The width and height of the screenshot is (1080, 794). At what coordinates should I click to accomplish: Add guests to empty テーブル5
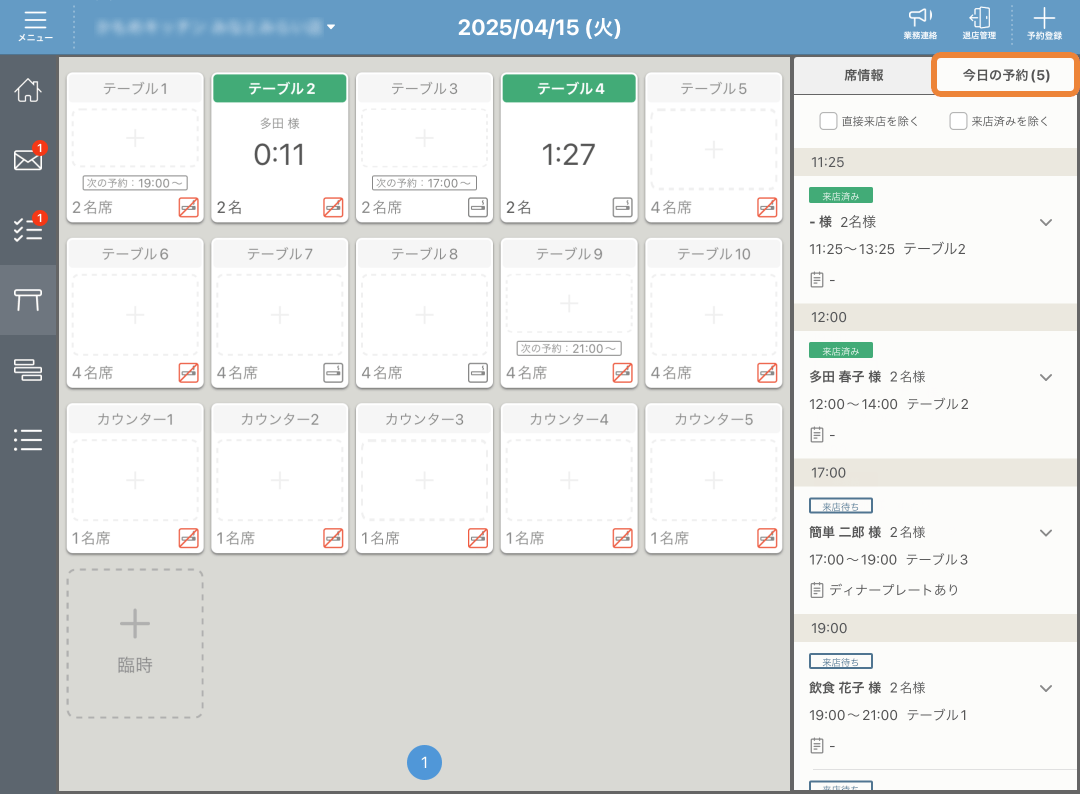pos(714,149)
